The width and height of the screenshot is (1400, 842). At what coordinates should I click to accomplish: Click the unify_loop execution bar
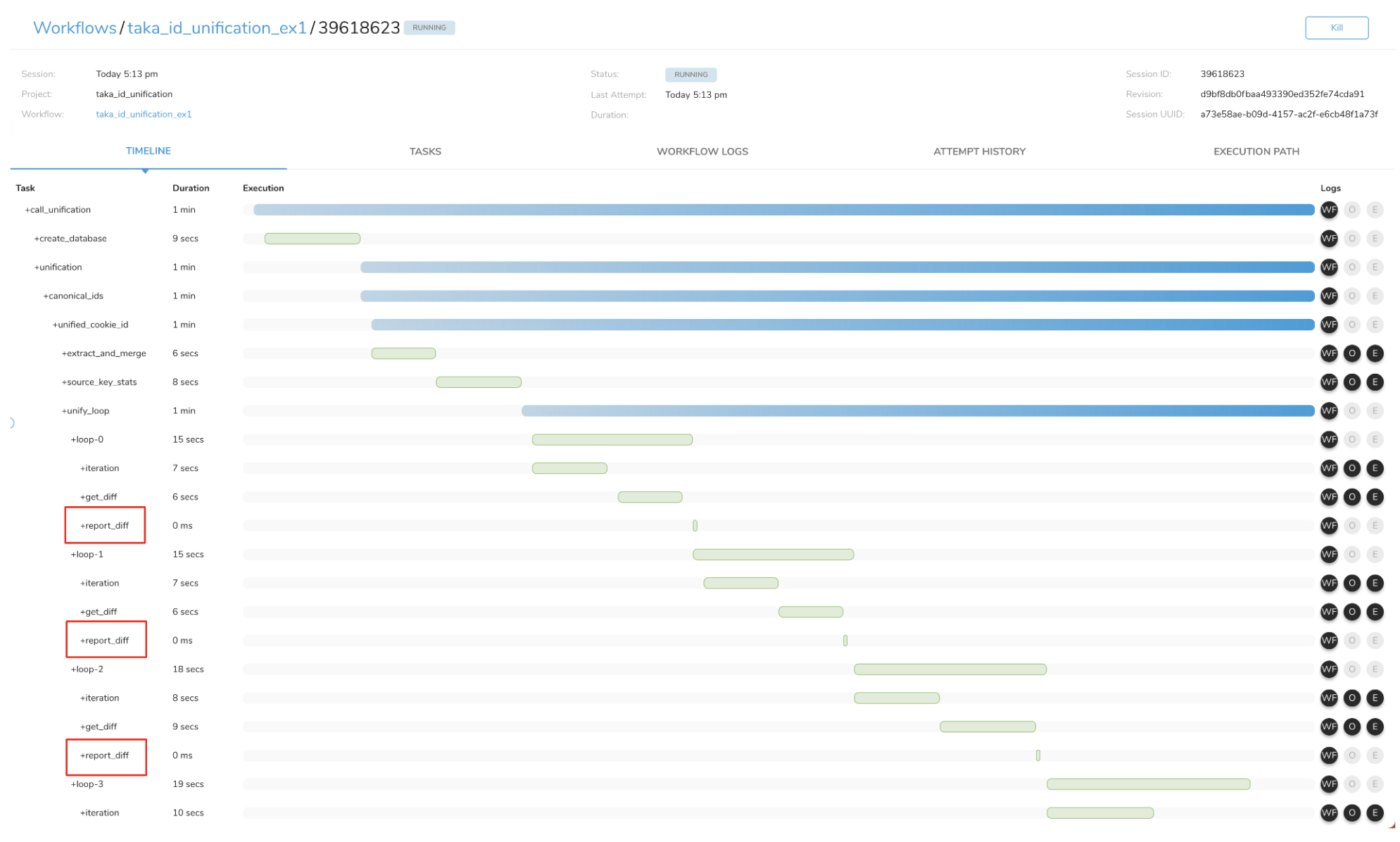(917, 411)
